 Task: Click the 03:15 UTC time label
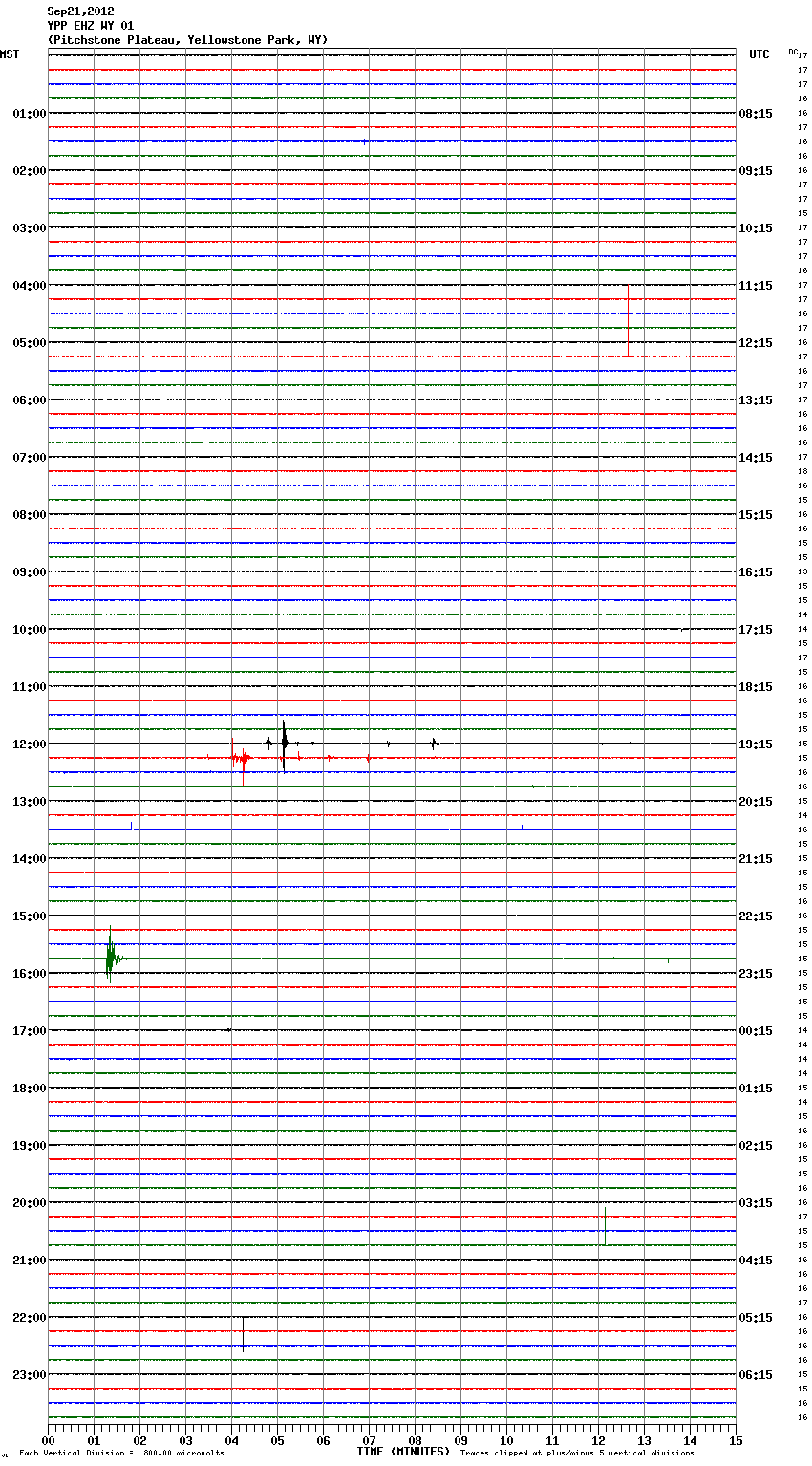[756, 1203]
